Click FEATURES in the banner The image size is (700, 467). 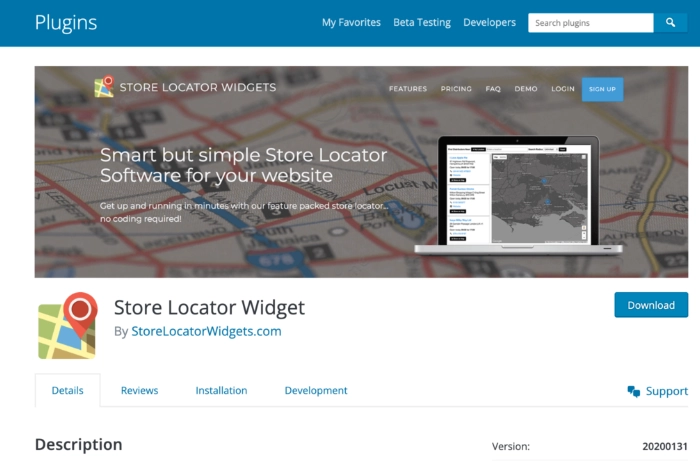coord(408,89)
